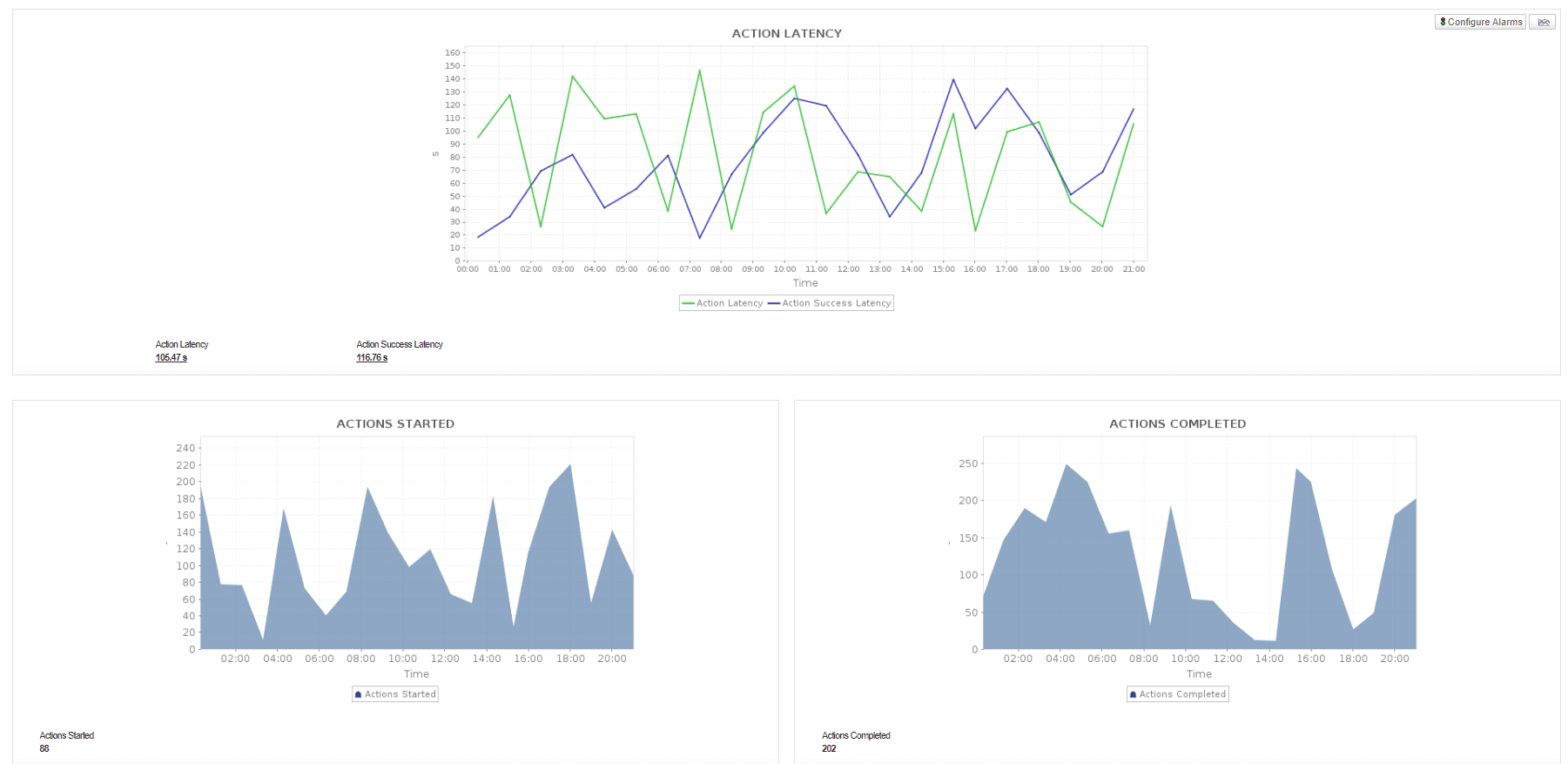Click the blue line legend marker for Success Latency
The image size is (1568, 764).
(774, 303)
